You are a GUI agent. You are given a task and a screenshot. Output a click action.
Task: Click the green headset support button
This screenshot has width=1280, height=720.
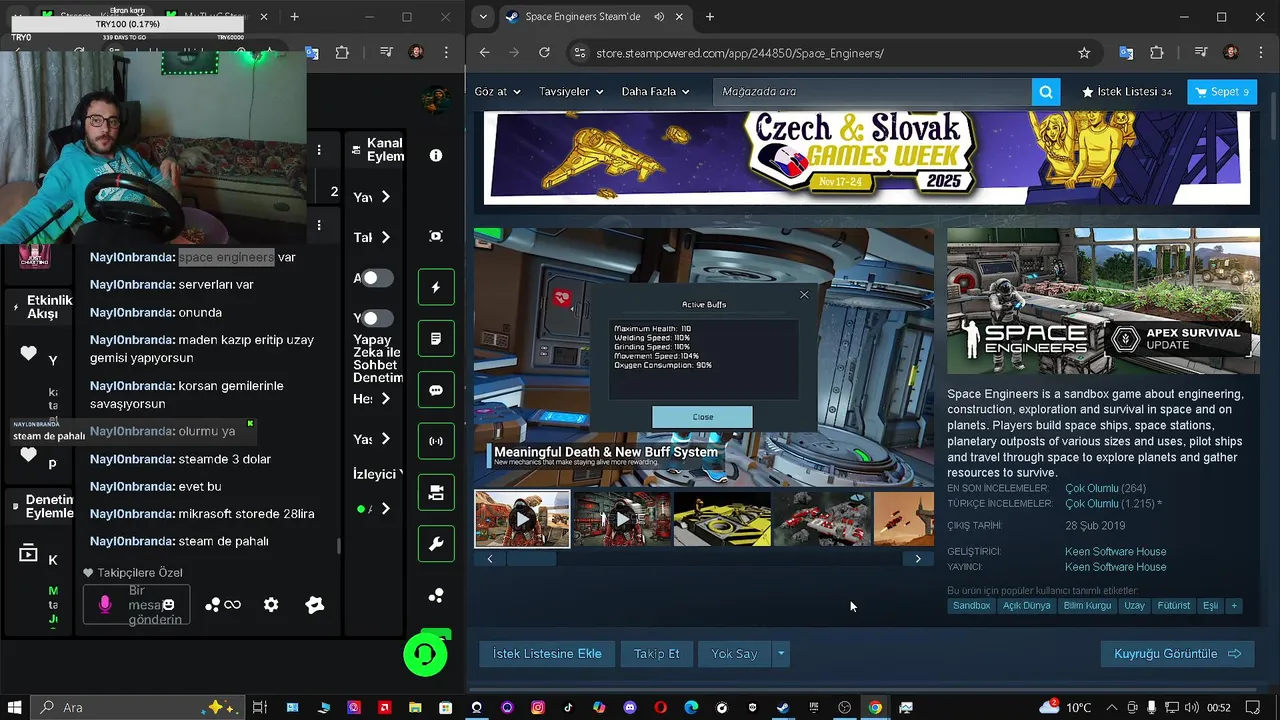tap(425, 655)
